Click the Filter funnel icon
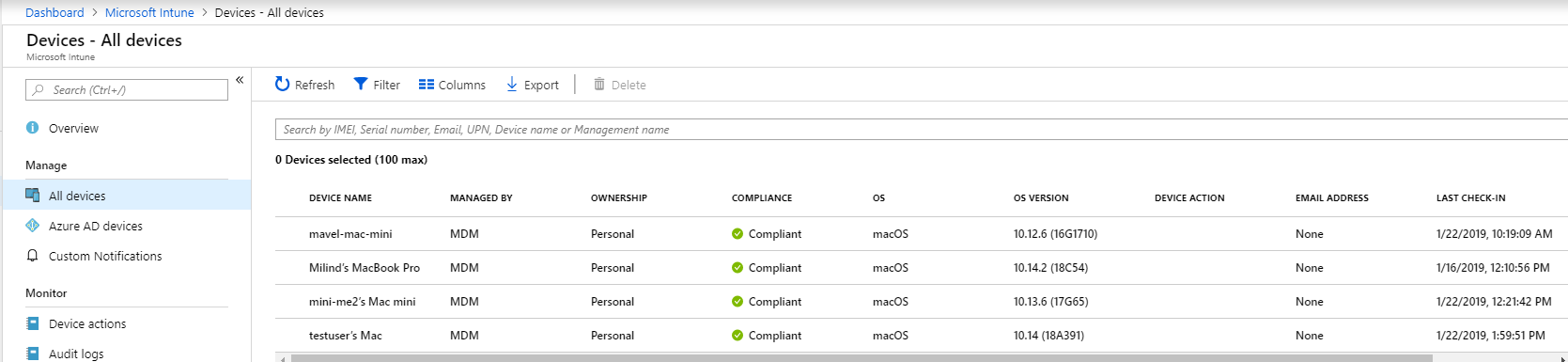The image size is (1568, 362). coord(360,84)
